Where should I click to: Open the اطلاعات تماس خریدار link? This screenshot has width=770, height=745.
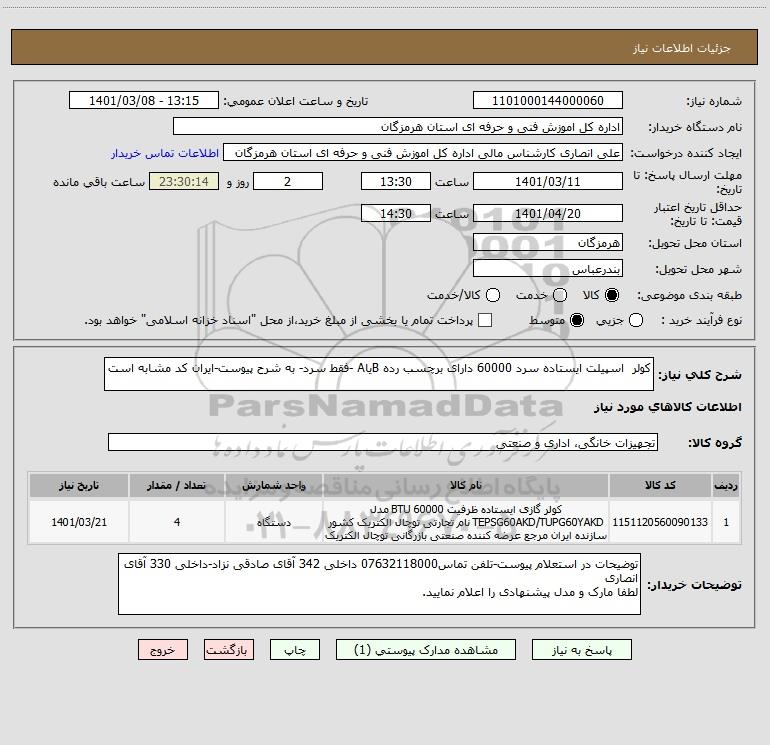click(x=165, y=153)
